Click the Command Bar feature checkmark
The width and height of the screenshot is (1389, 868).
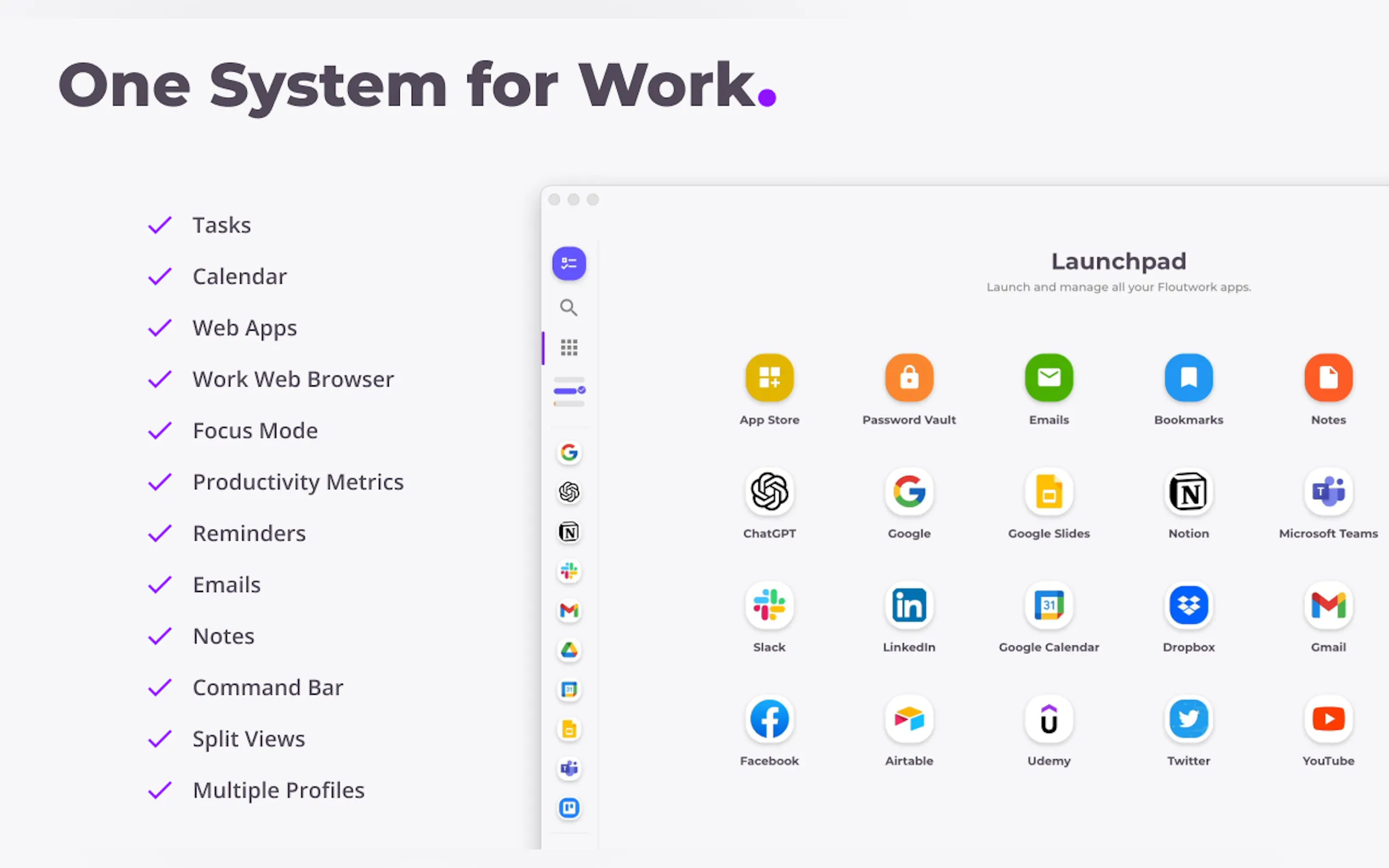[x=160, y=688]
